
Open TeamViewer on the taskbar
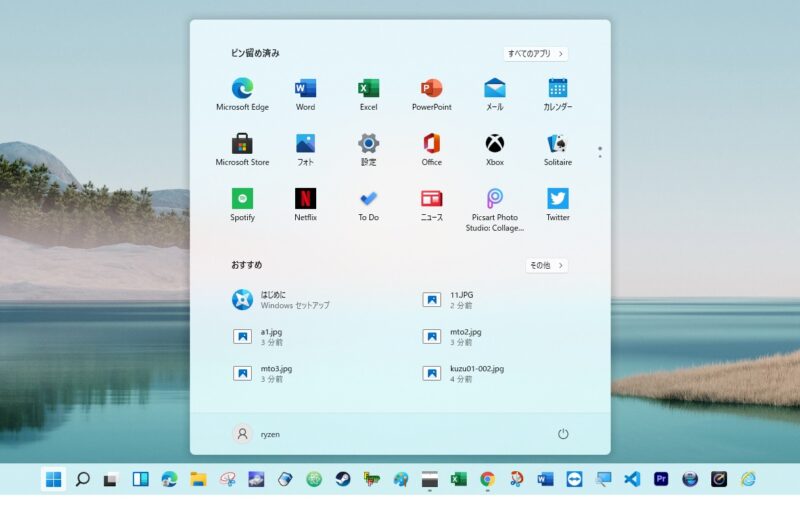tap(574, 479)
